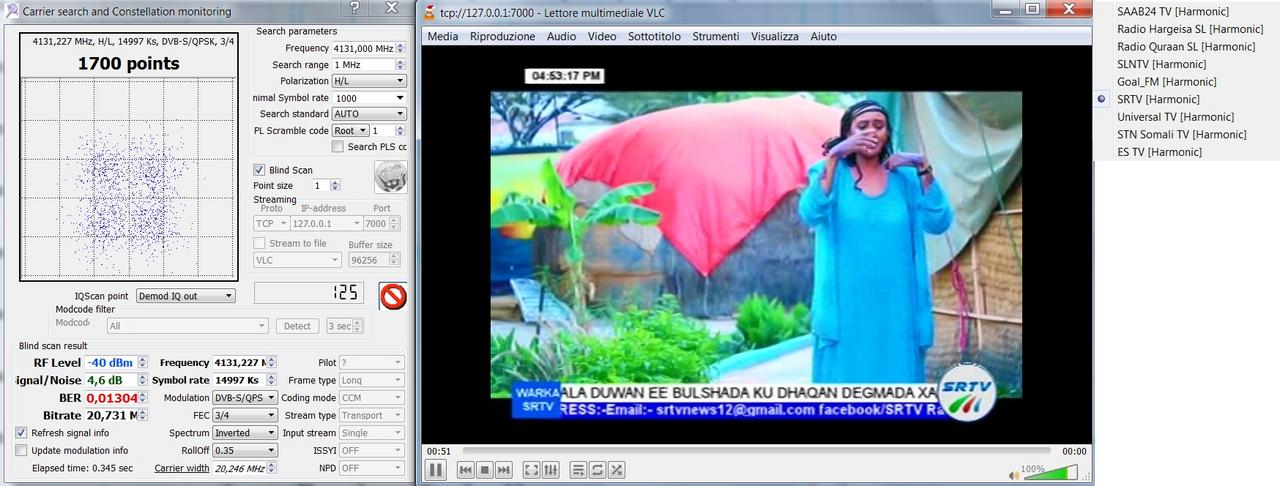Adjust the VLC volume slider
1280x486 pixels.
[x=1052, y=472]
